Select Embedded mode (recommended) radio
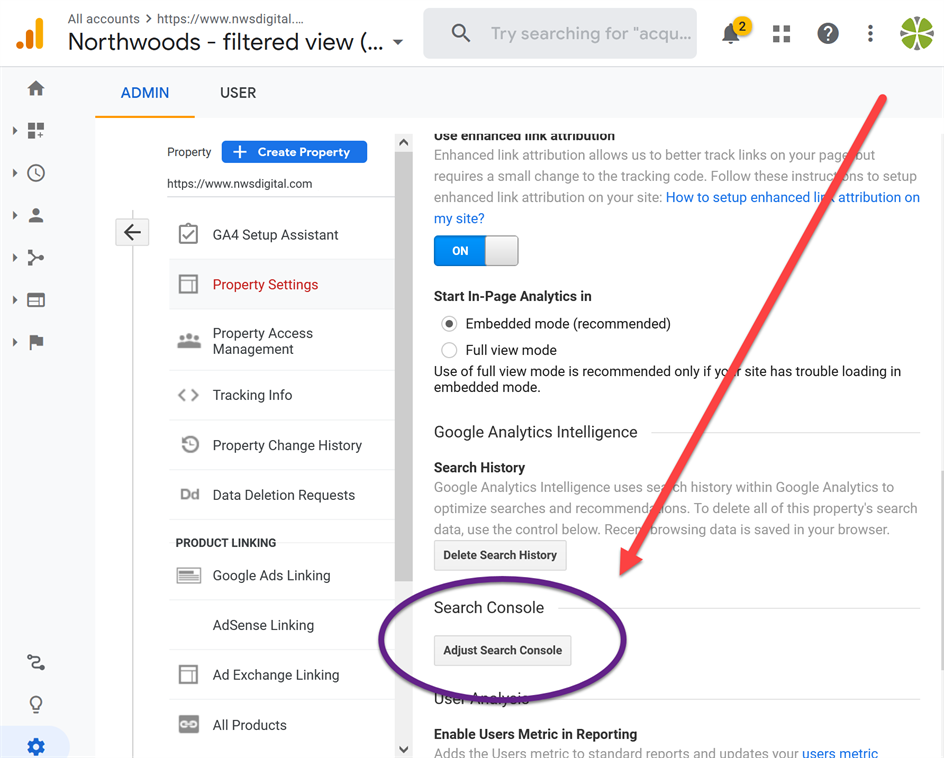Screen dimensions: 944x758 (x=449, y=324)
